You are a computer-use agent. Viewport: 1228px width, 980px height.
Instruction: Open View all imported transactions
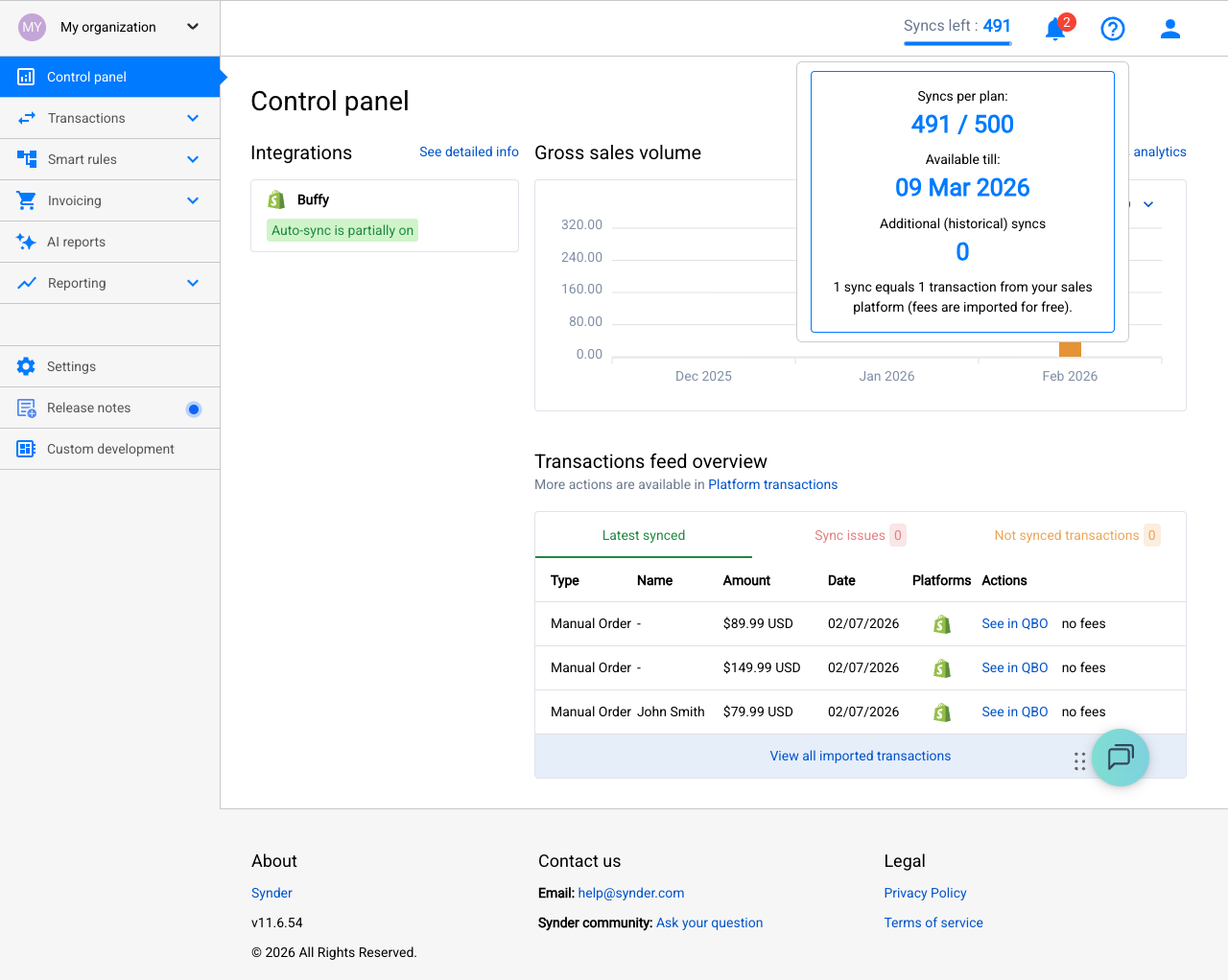(860, 756)
